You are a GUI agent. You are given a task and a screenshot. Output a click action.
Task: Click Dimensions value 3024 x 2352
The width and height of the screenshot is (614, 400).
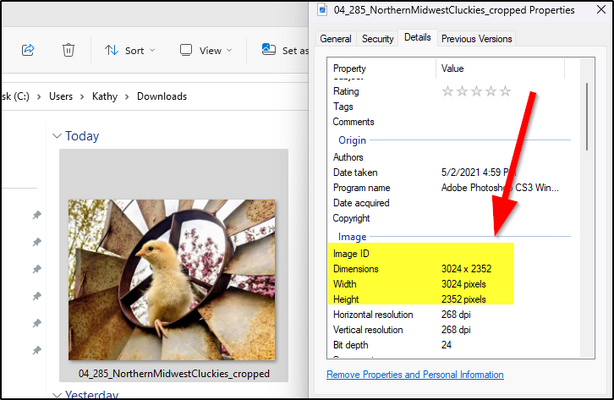[466, 269]
